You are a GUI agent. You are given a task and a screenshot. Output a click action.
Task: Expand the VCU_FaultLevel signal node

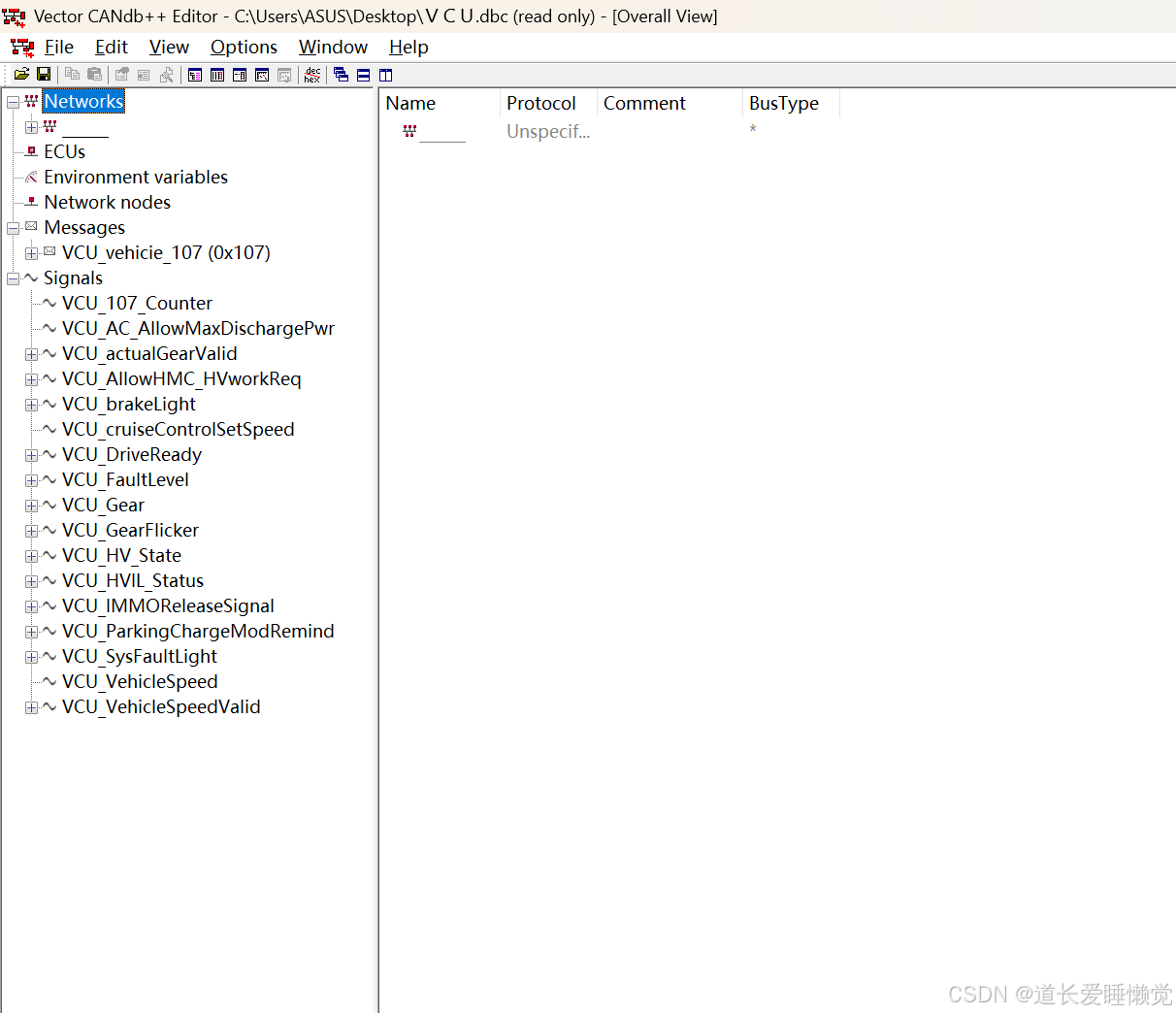(32, 480)
